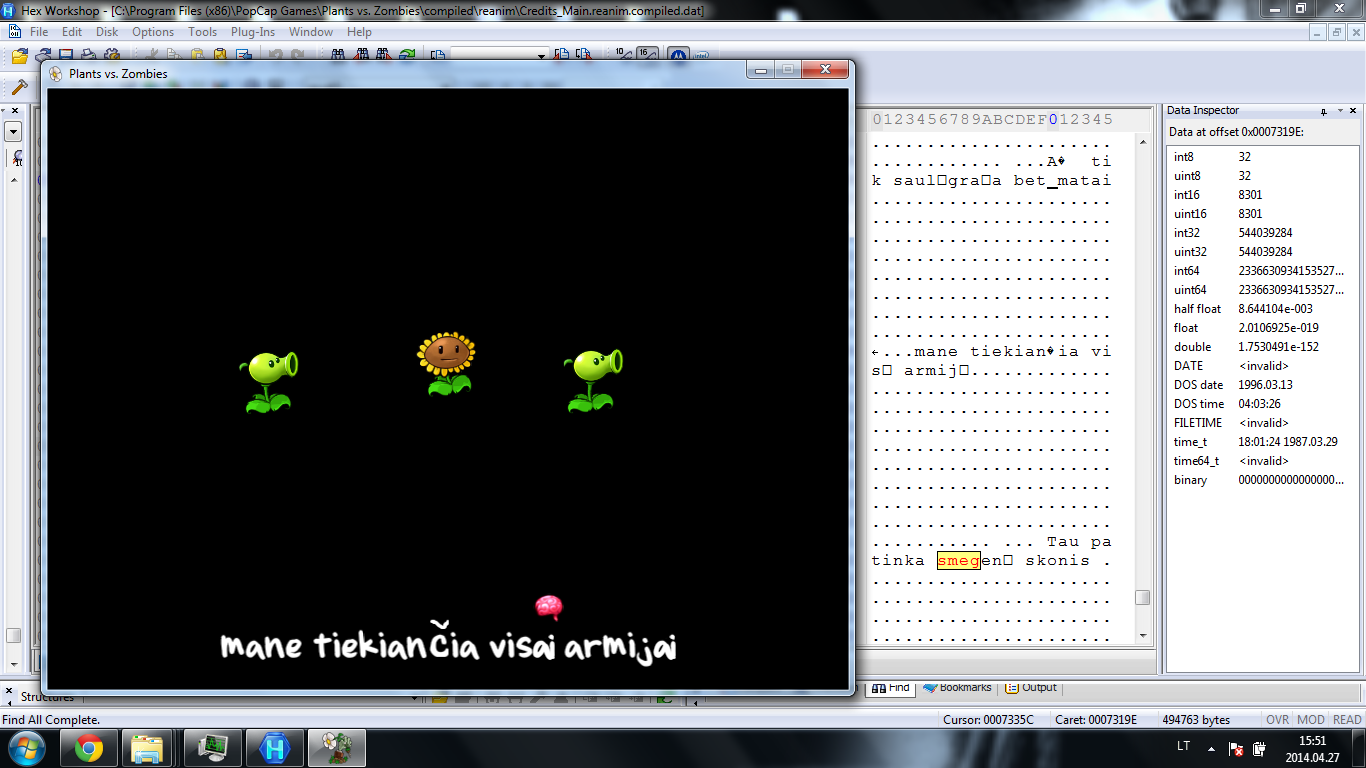1366x768 pixels.
Task: Click the double row value in Data Inspector
Action: pyautogui.click(x=1277, y=347)
